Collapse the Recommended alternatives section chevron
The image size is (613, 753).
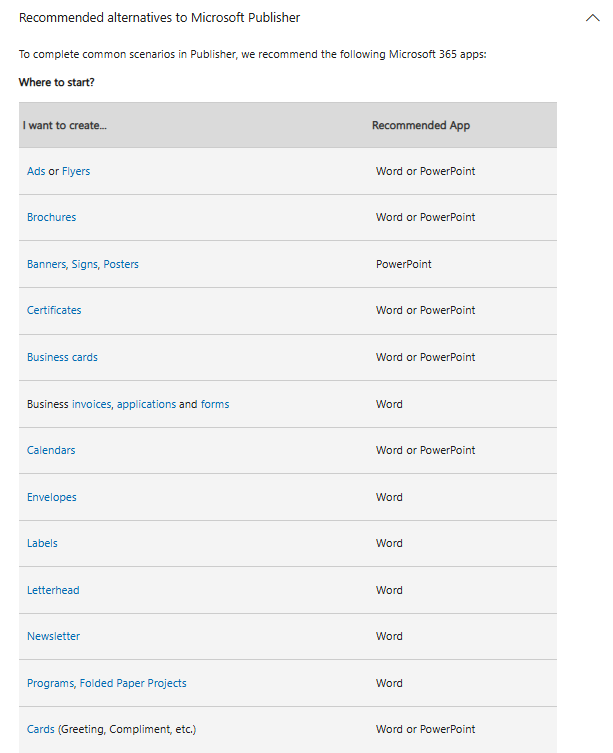(x=592, y=18)
